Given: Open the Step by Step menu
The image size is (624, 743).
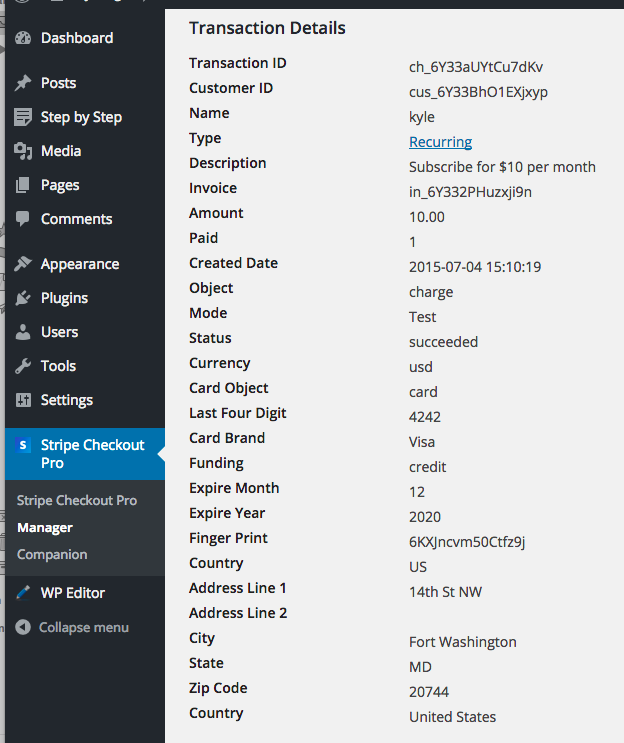Looking at the screenshot, I should click(x=80, y=117).
